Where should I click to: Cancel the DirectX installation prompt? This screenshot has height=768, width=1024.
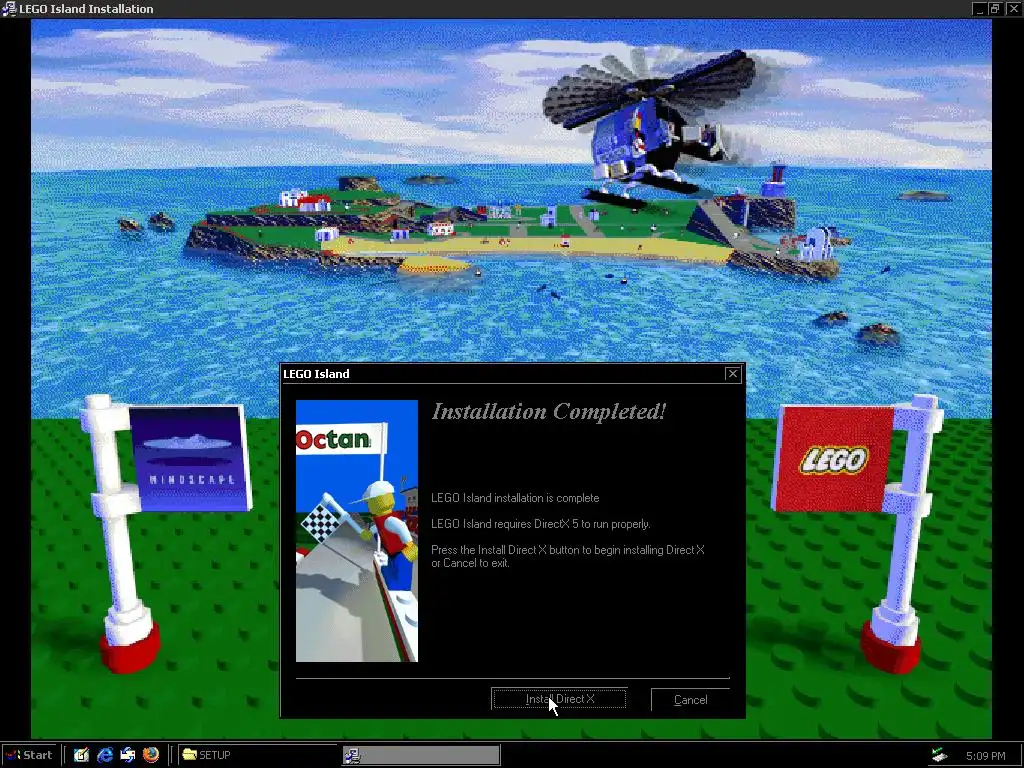coord(690,699)
